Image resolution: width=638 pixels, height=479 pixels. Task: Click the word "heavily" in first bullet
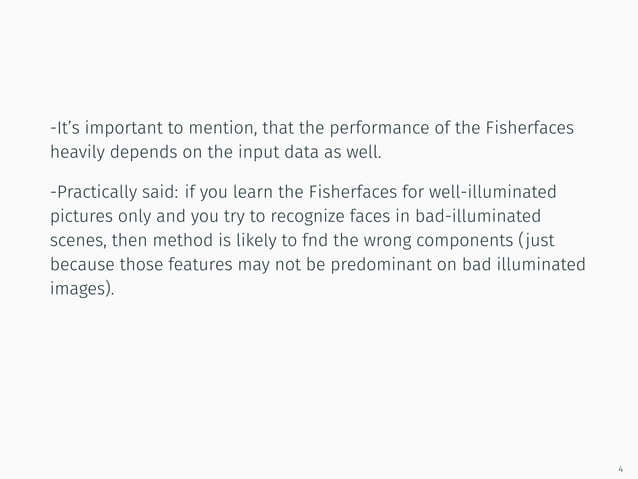pyautogui.click(x=77, y=153)
